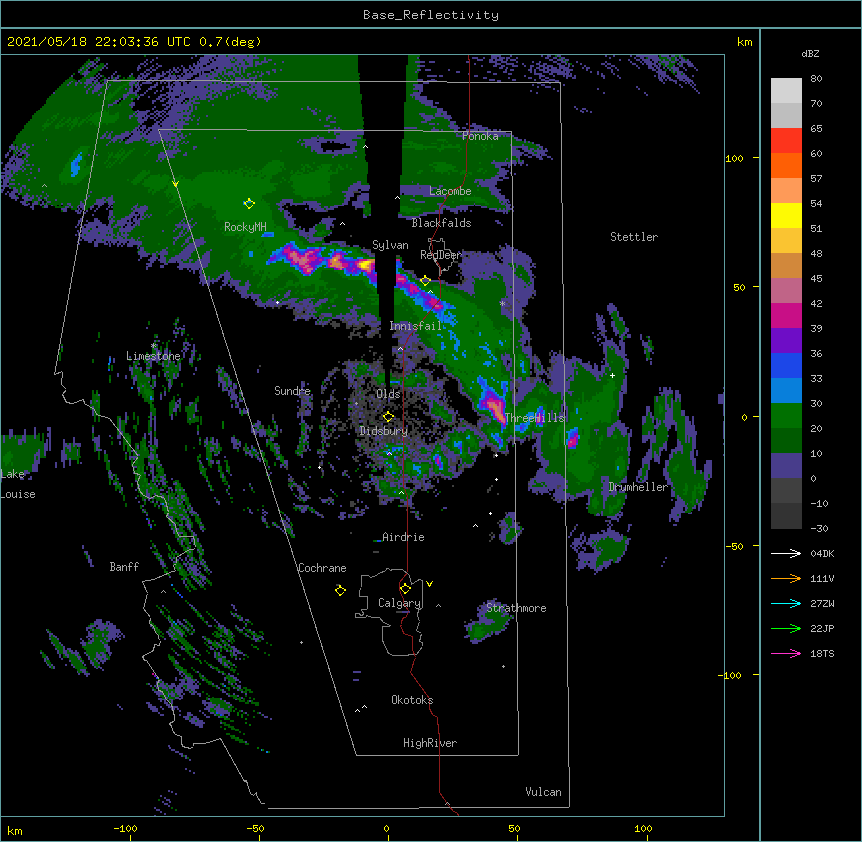Click the Didsbury town label
Viewport: 862px width, 842px height.
click(x=384, y=431)
